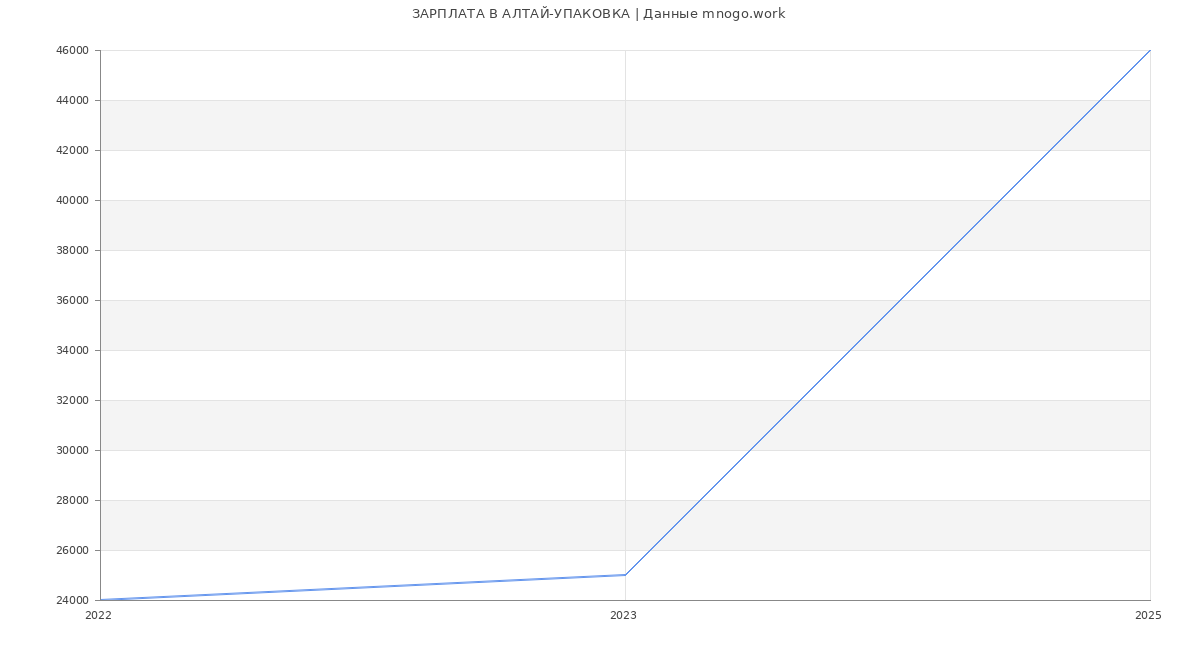Click the 42000 y-axis label
Image resolution: width=1200 pixels, height=650 pixels.
[72, 150]
